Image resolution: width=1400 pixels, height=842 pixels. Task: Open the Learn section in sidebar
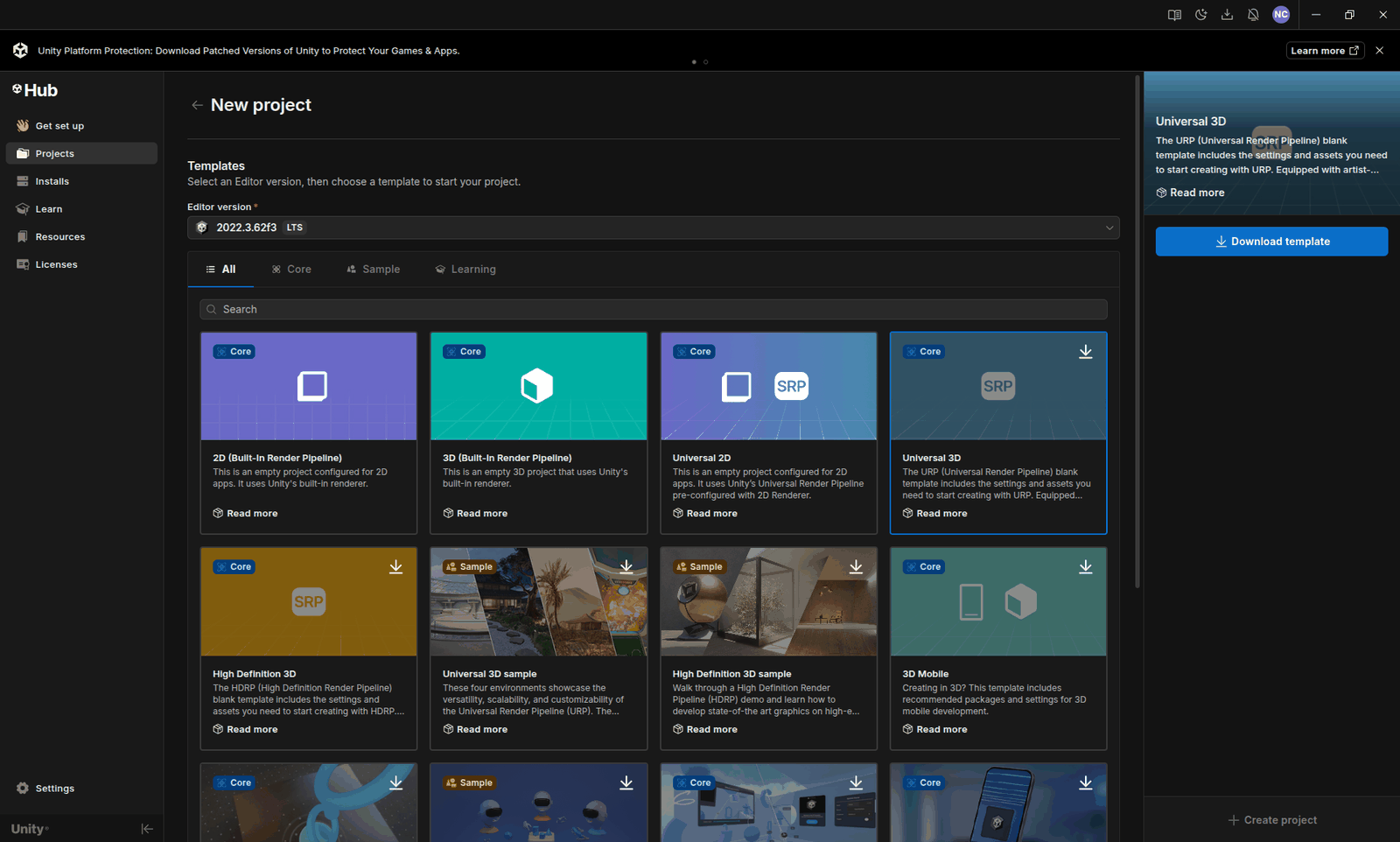[81, 209]
